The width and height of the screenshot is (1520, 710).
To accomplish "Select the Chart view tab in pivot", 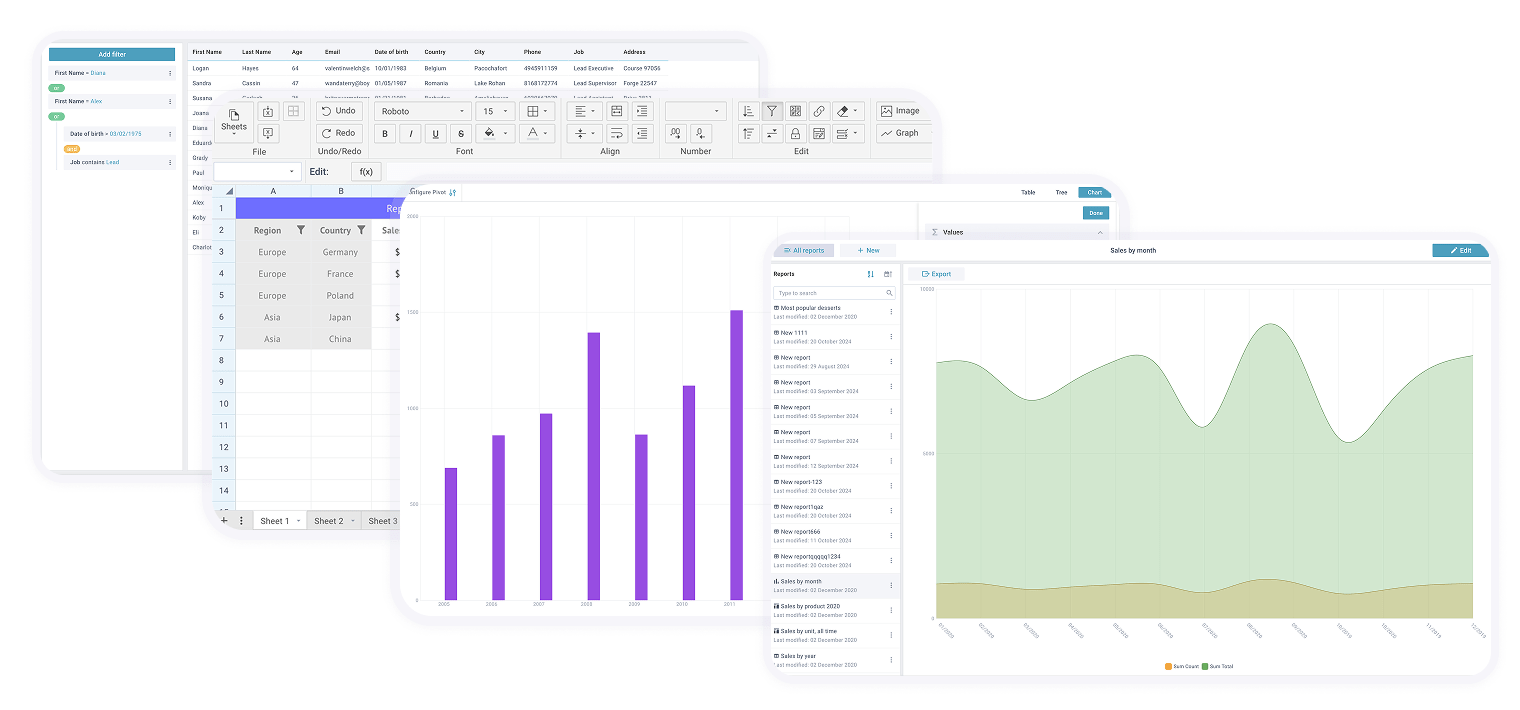I will click(x=1095, y=192).
